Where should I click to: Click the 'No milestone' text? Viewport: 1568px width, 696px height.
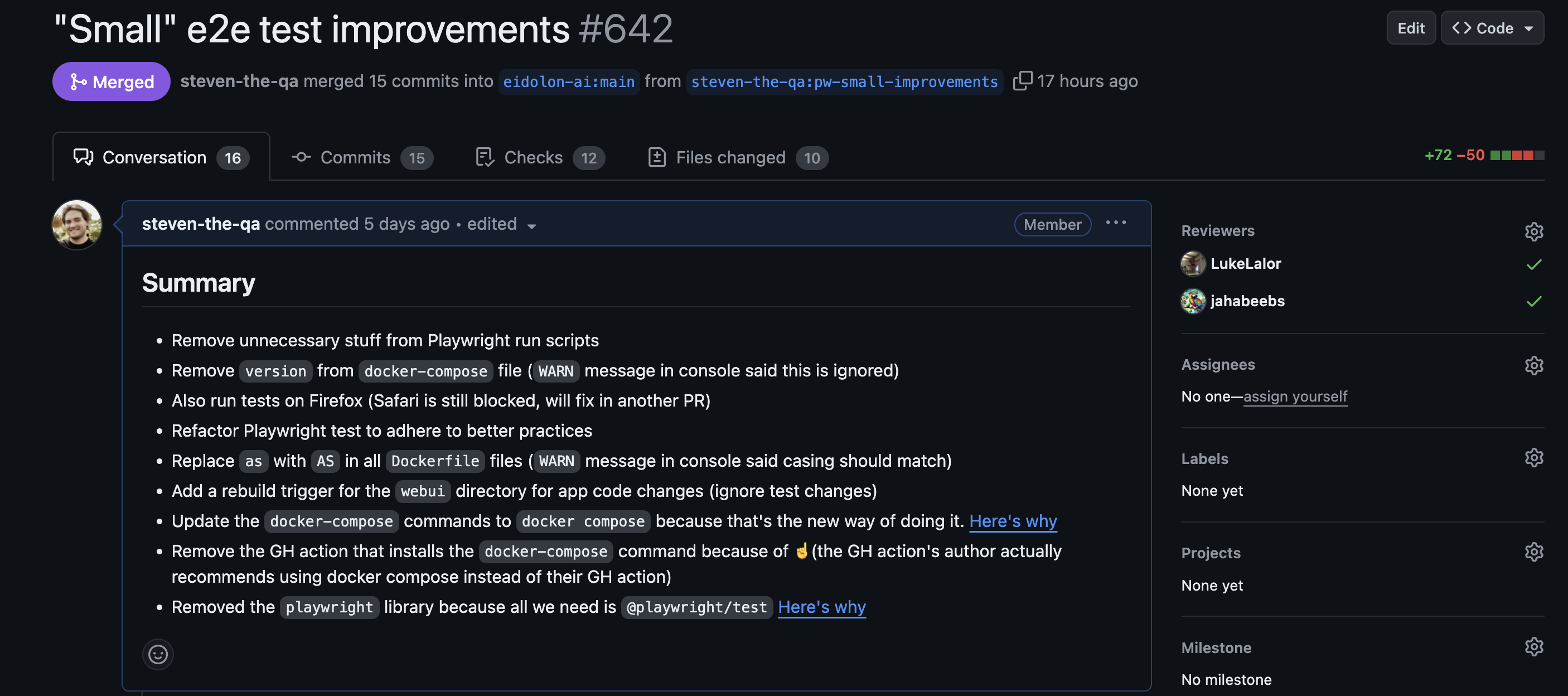(x=1226, y=680)
